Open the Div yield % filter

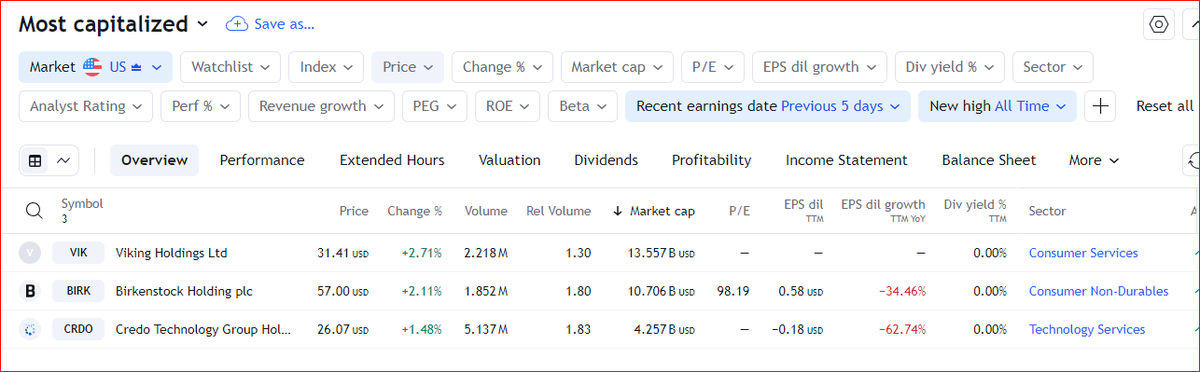tap(949, 67)
